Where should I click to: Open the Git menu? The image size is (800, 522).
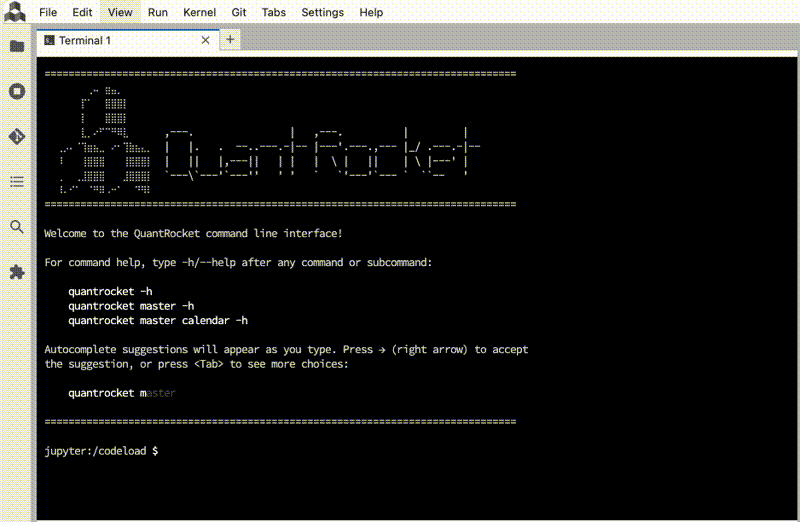(x=239, y=12)
